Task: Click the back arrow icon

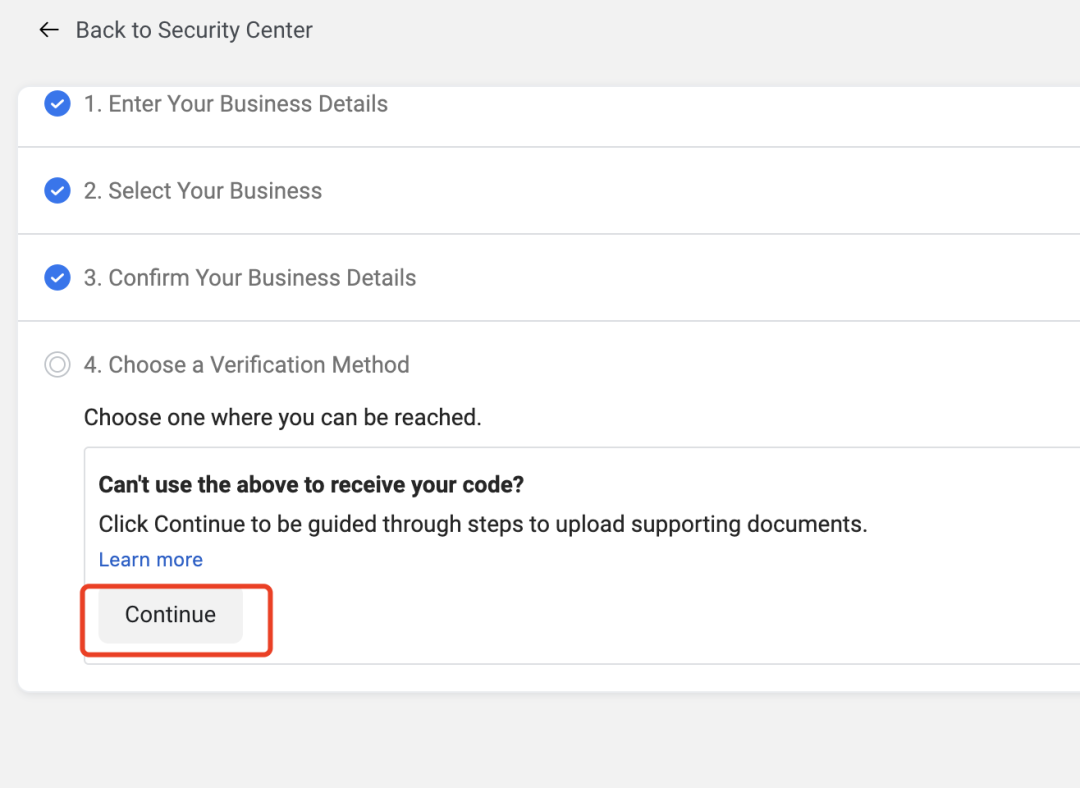Action: click(49, 30)
